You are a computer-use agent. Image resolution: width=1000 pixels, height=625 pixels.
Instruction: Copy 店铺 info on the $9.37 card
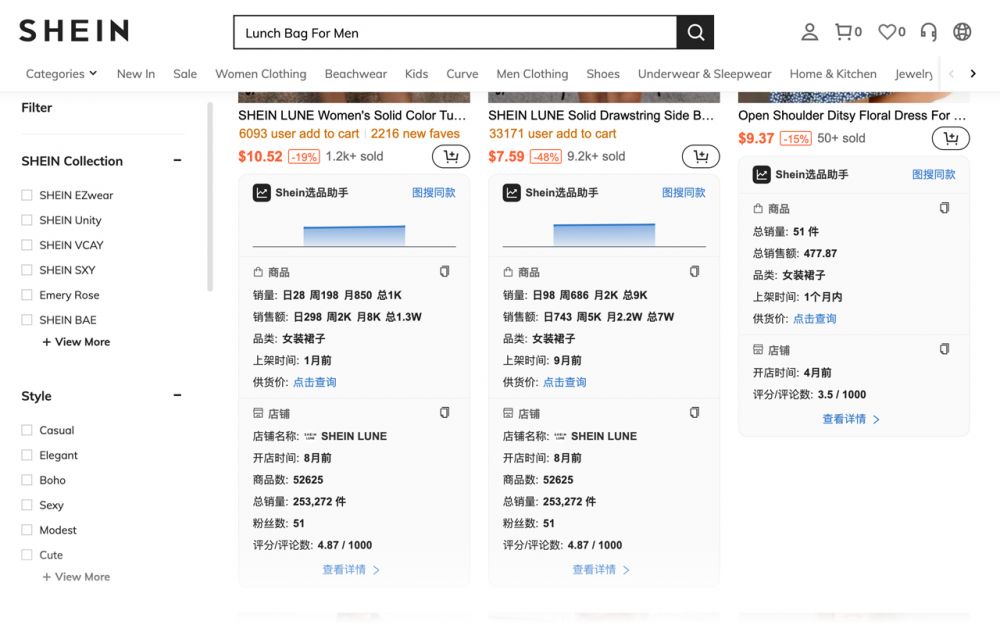[945, 349]
